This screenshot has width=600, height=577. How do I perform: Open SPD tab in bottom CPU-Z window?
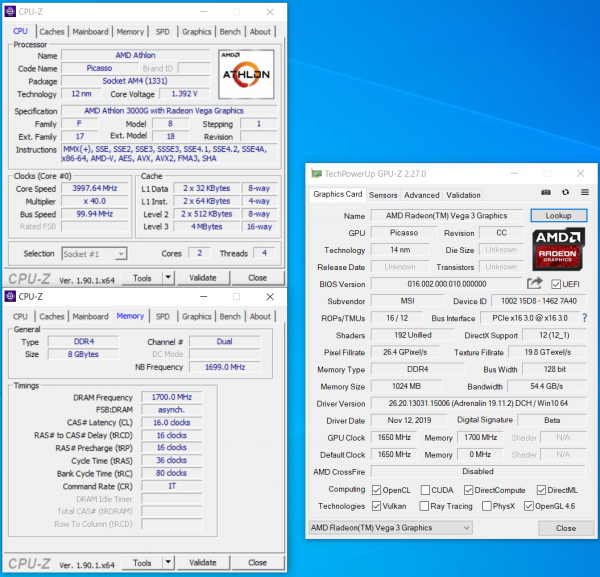pos(162,316)
